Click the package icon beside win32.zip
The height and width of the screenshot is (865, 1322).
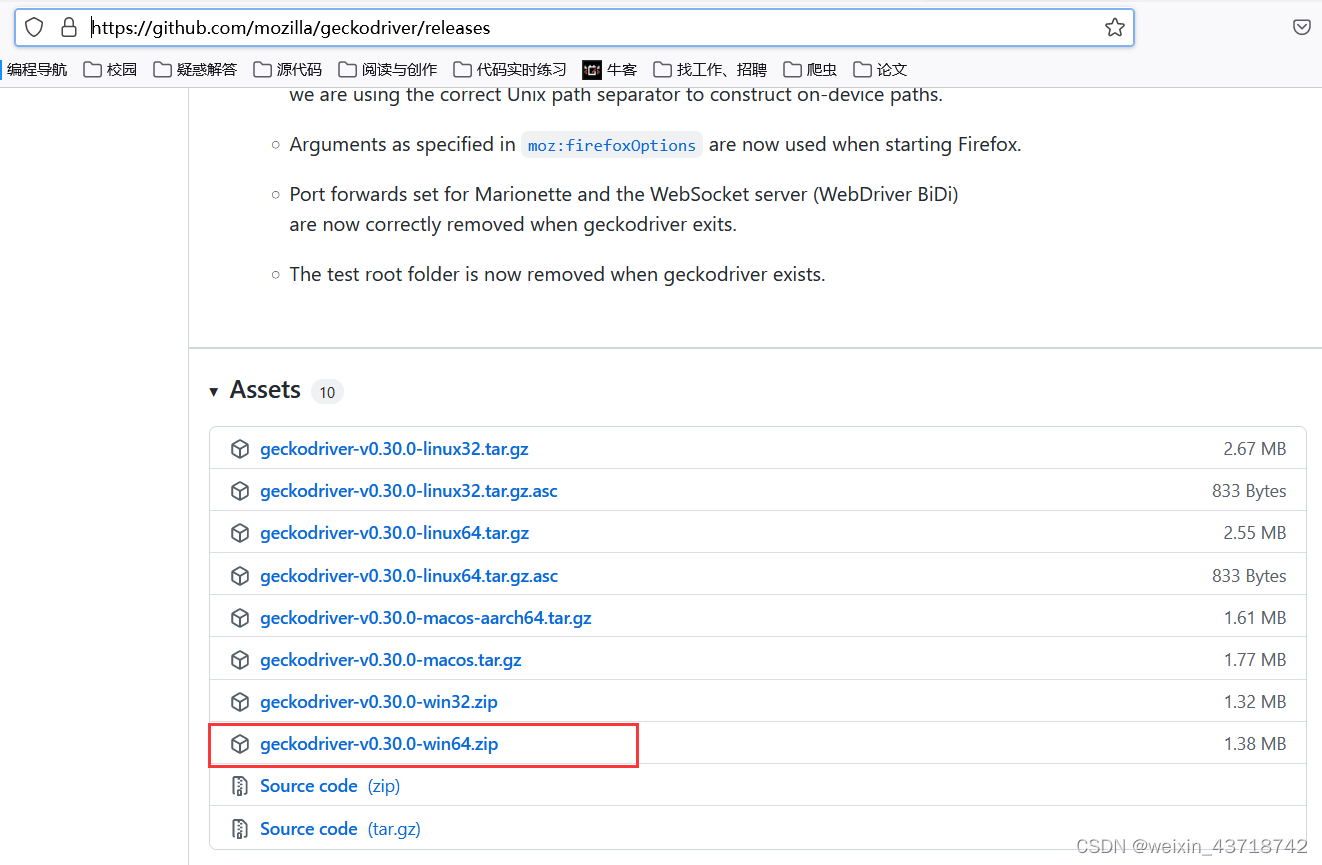[x=240, y=702]
